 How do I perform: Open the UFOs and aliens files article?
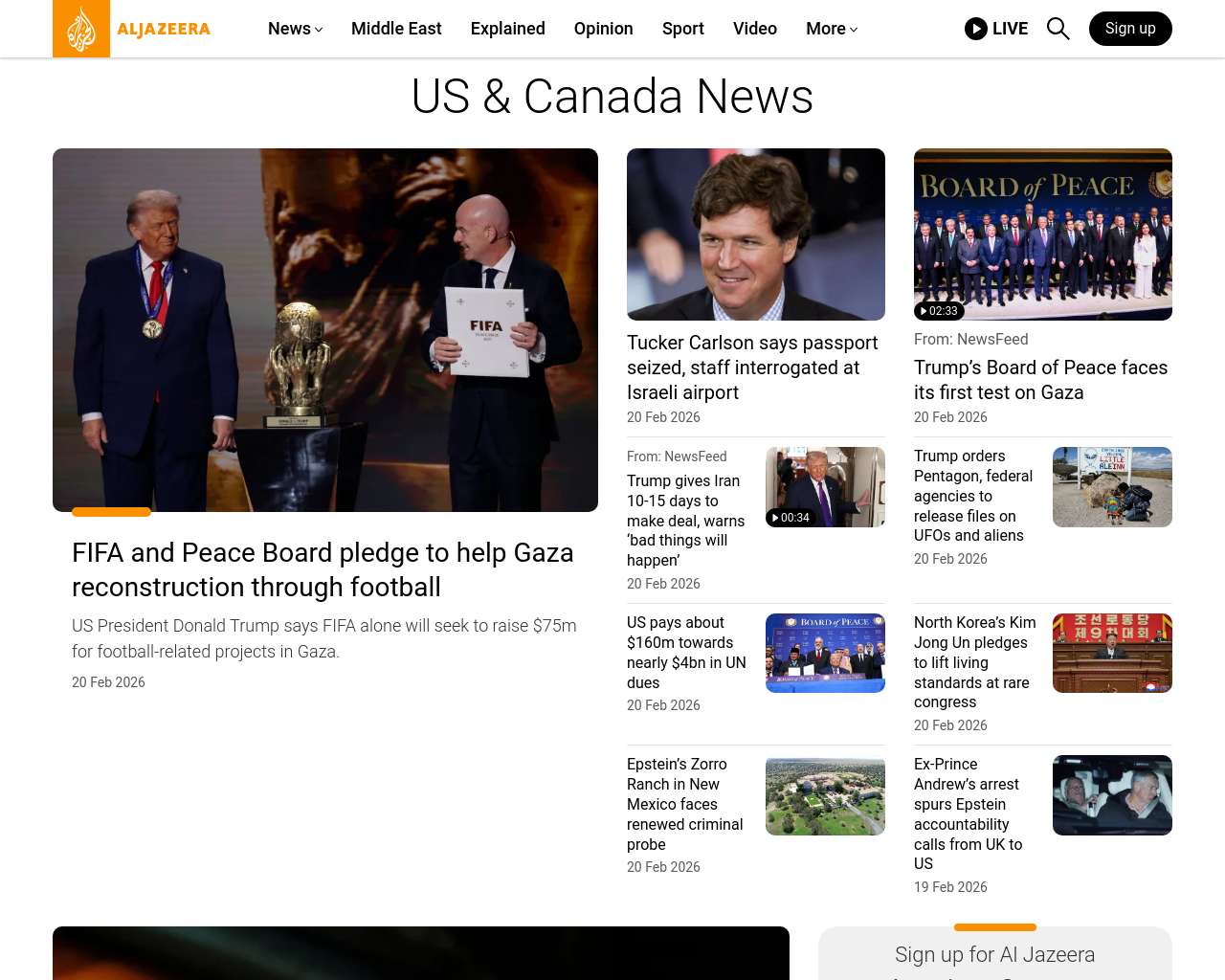(x=973, y=496)
